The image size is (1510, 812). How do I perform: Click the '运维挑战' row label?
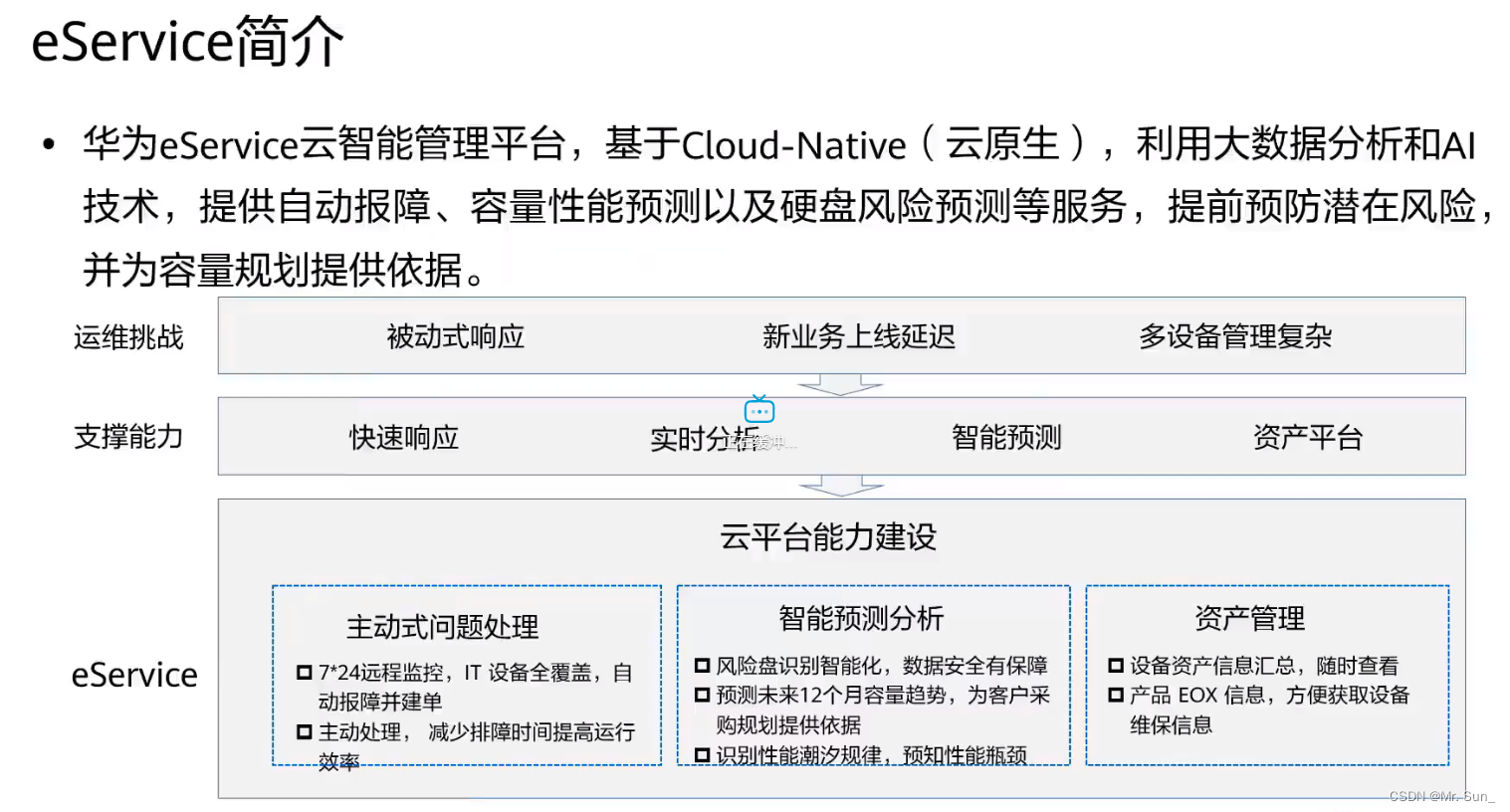pos(128,337)
